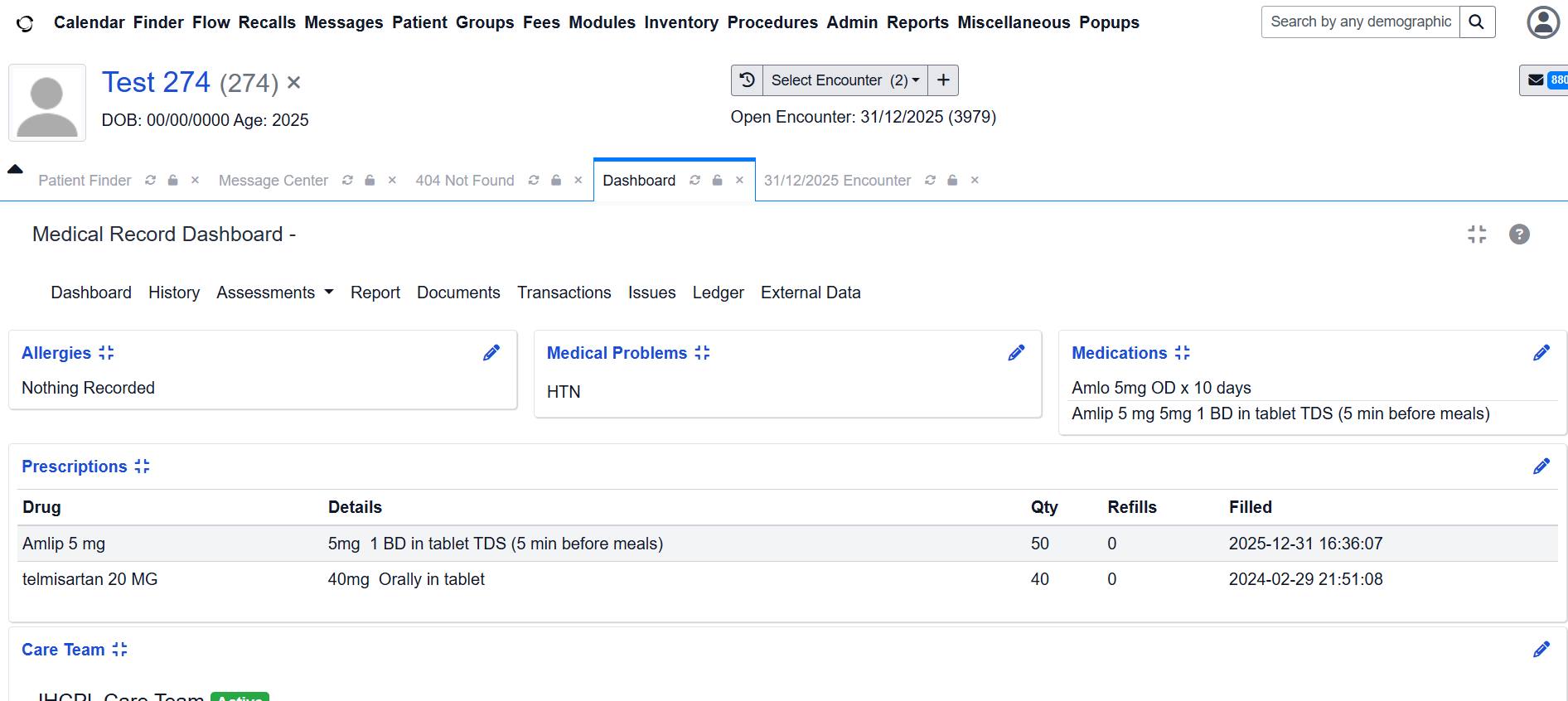
Task: Edit Allergies with pencil icon
Action: click(x=491, y=353)
